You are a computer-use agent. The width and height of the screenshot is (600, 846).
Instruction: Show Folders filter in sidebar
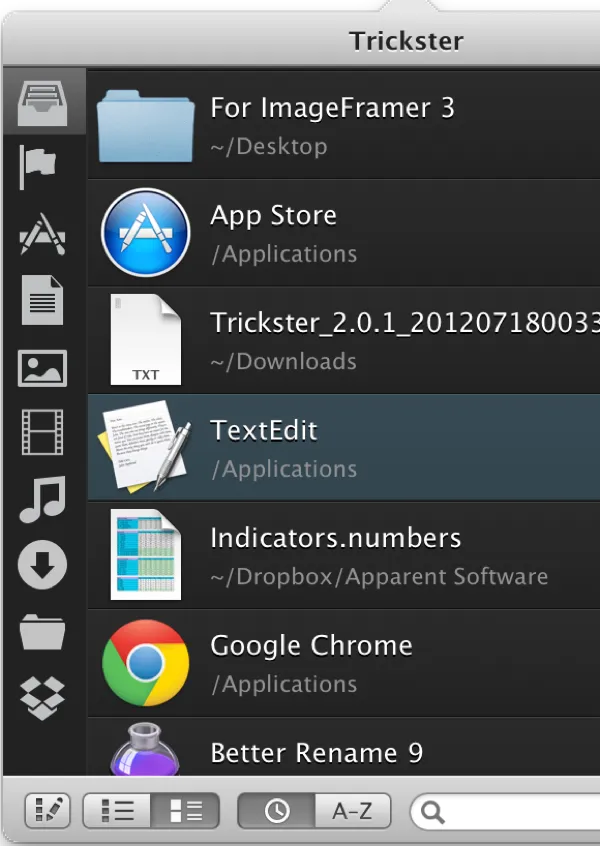tap(43, 632)
